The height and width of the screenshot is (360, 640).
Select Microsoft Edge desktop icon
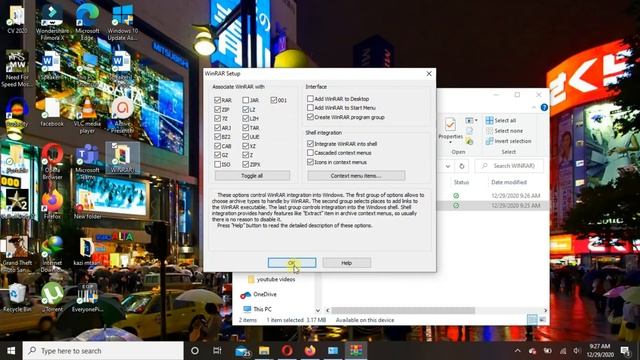pyautogui.click(x=87, y=22)
